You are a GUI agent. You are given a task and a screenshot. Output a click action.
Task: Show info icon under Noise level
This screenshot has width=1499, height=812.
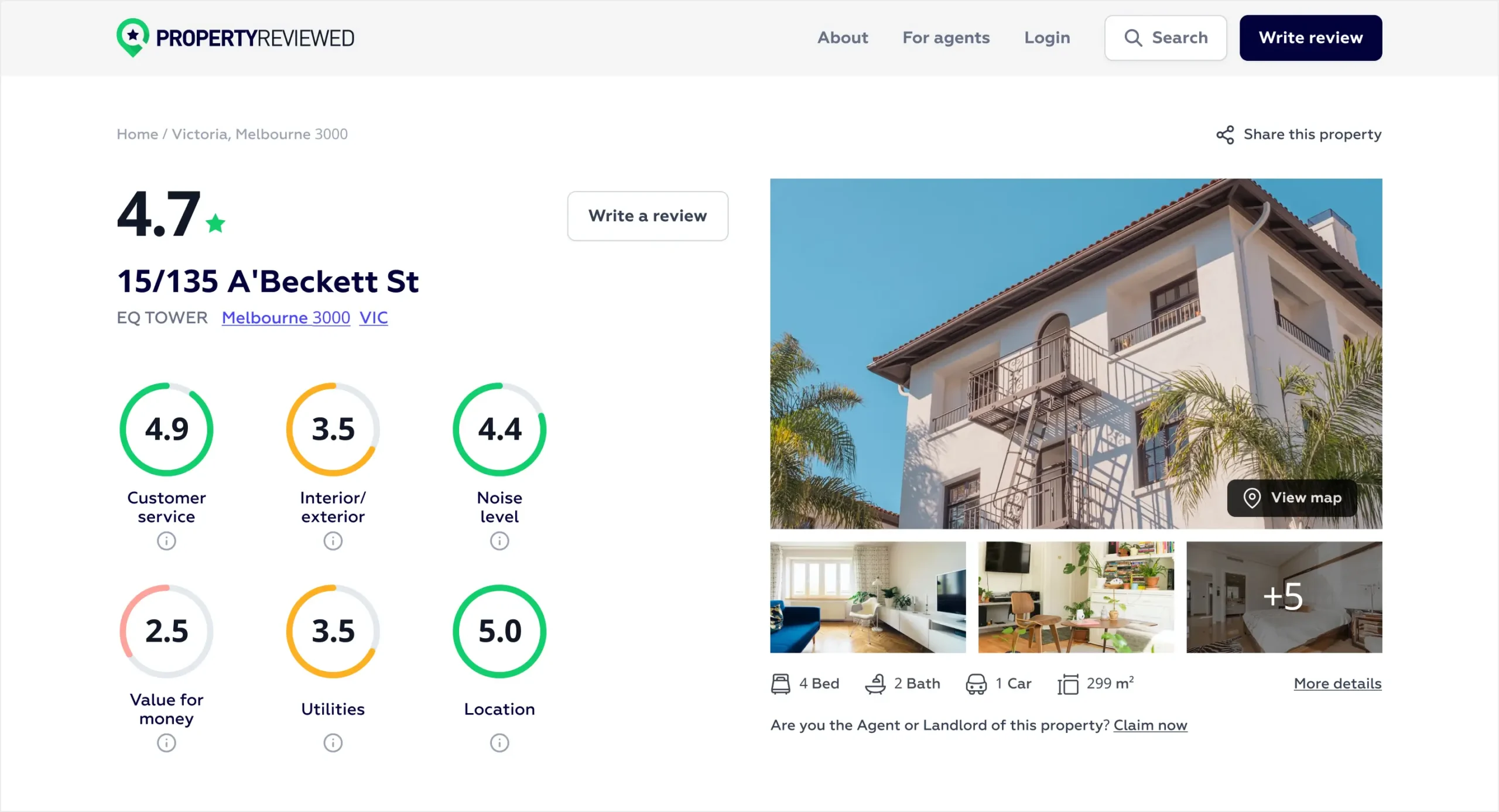[x=499, y=541]
